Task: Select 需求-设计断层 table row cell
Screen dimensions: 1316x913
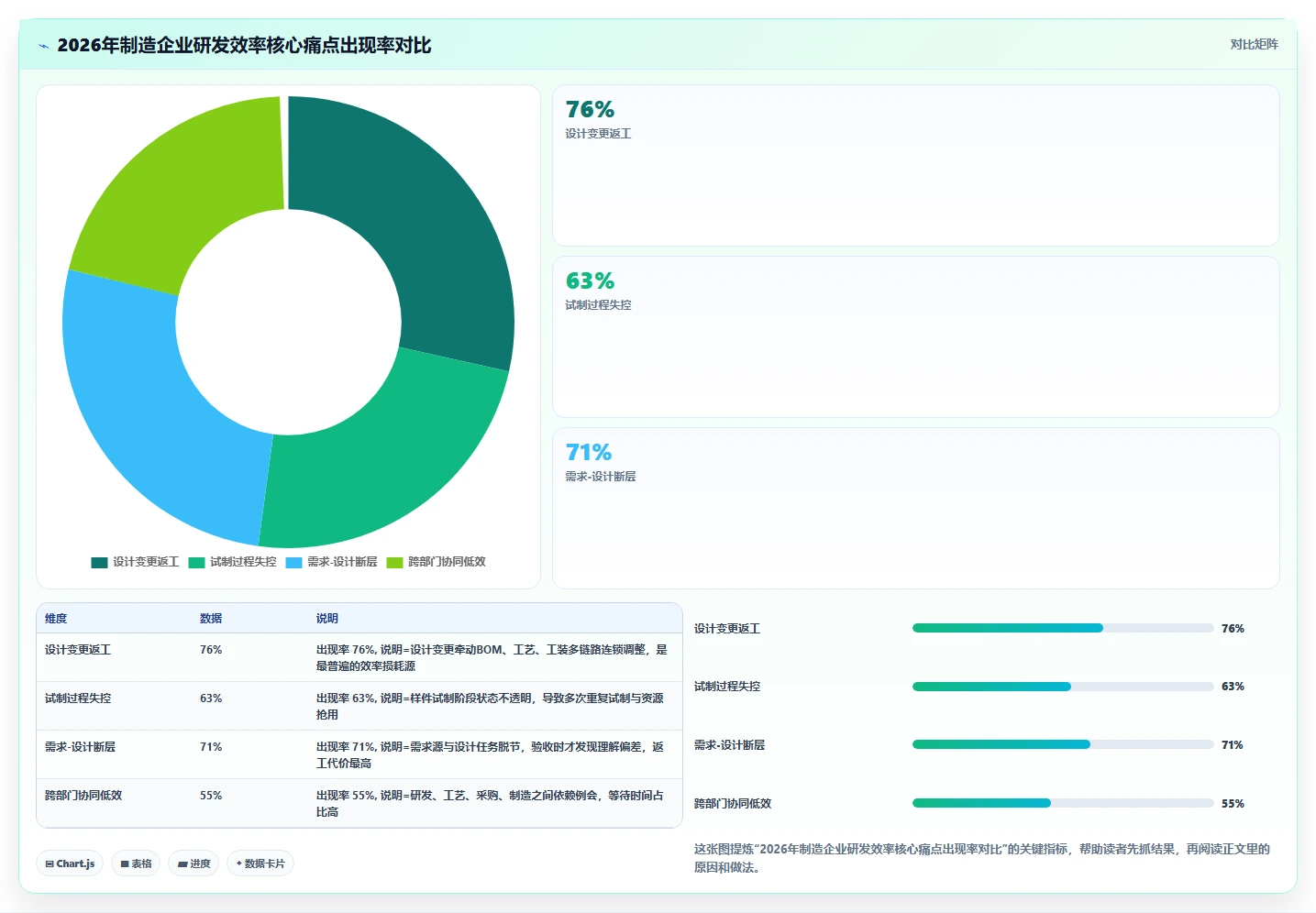Action: tap(80, 747)
